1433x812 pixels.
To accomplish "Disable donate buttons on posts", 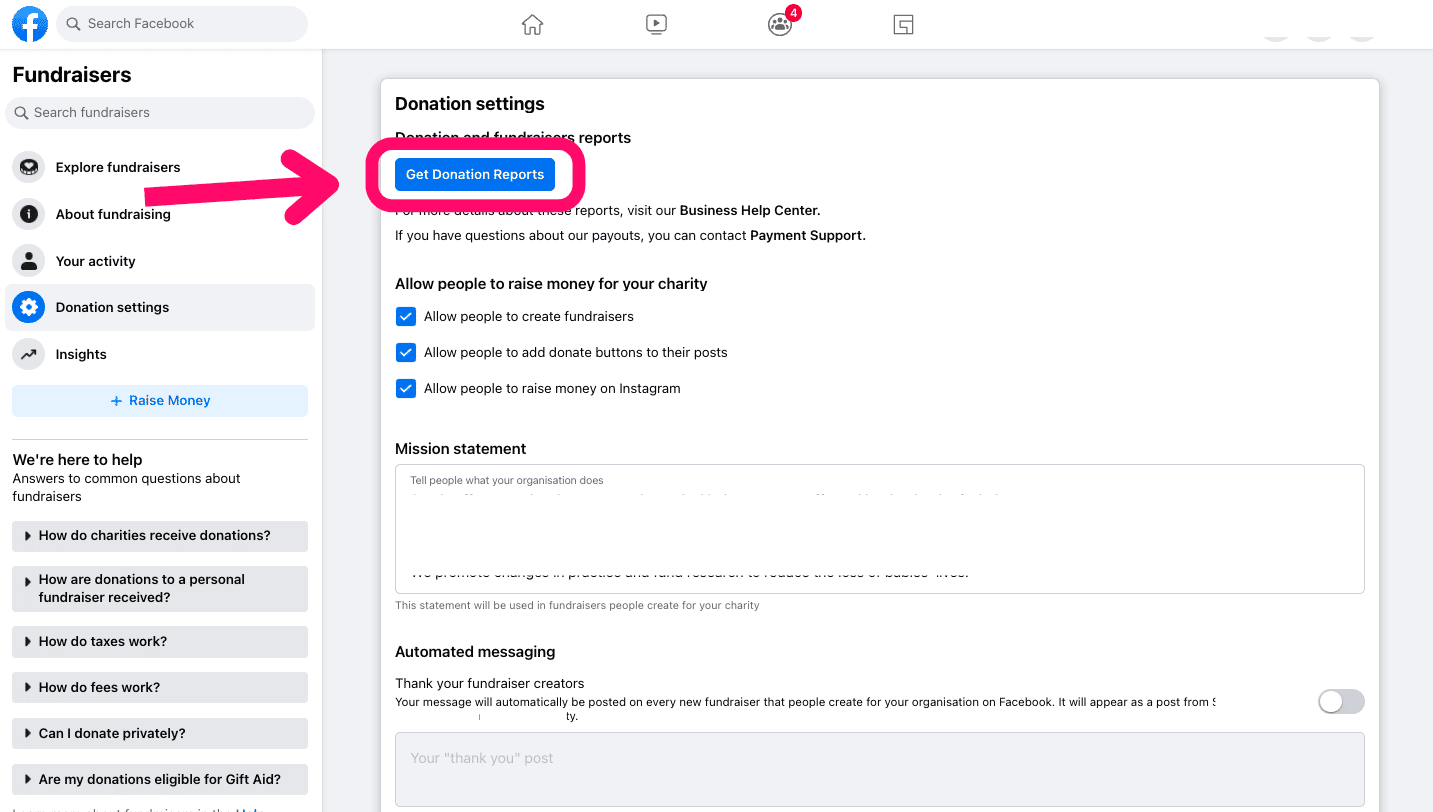I will point(405,352).
